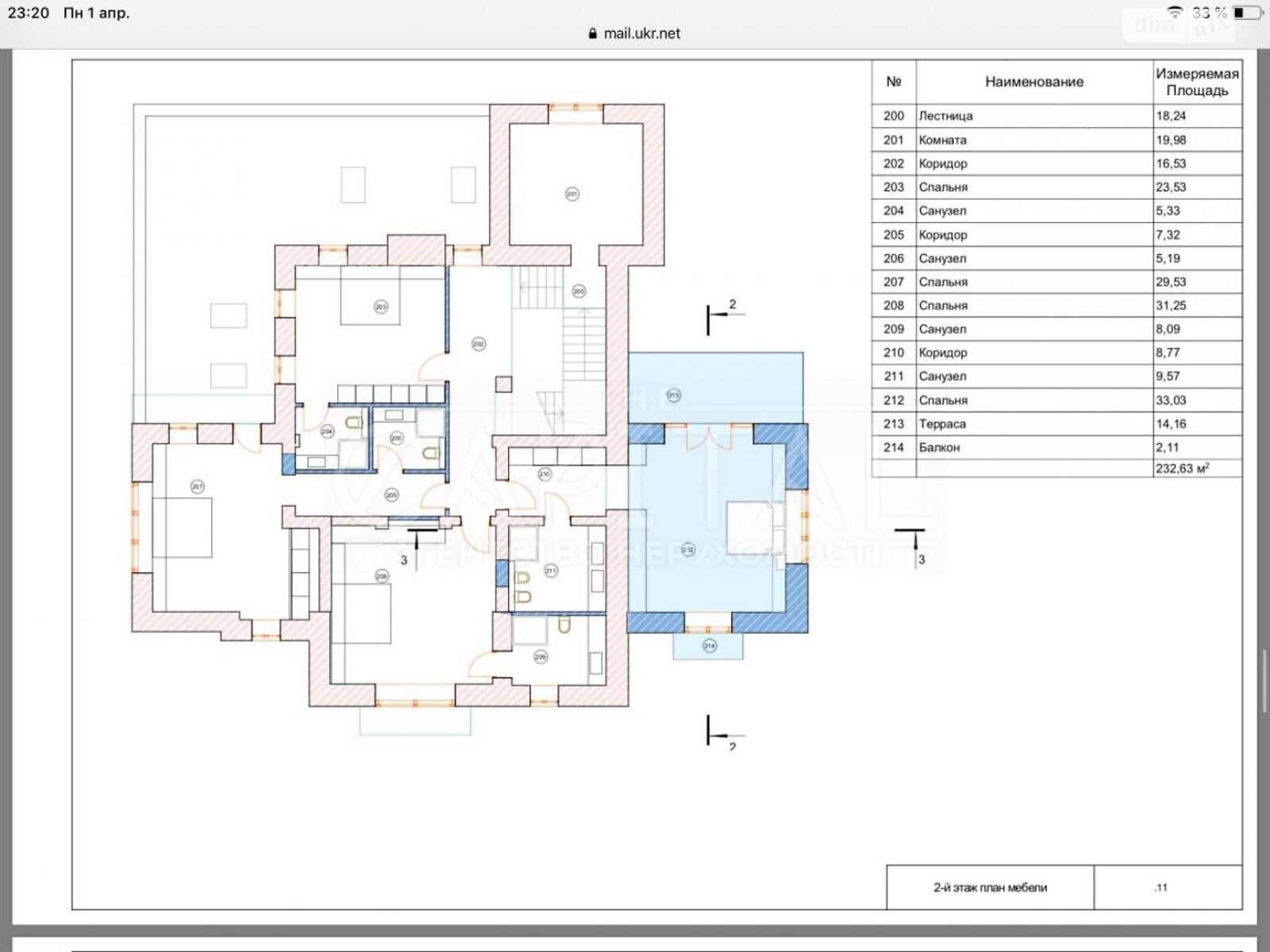Tap the lock icon in address bar

click(x=592, y=34)
